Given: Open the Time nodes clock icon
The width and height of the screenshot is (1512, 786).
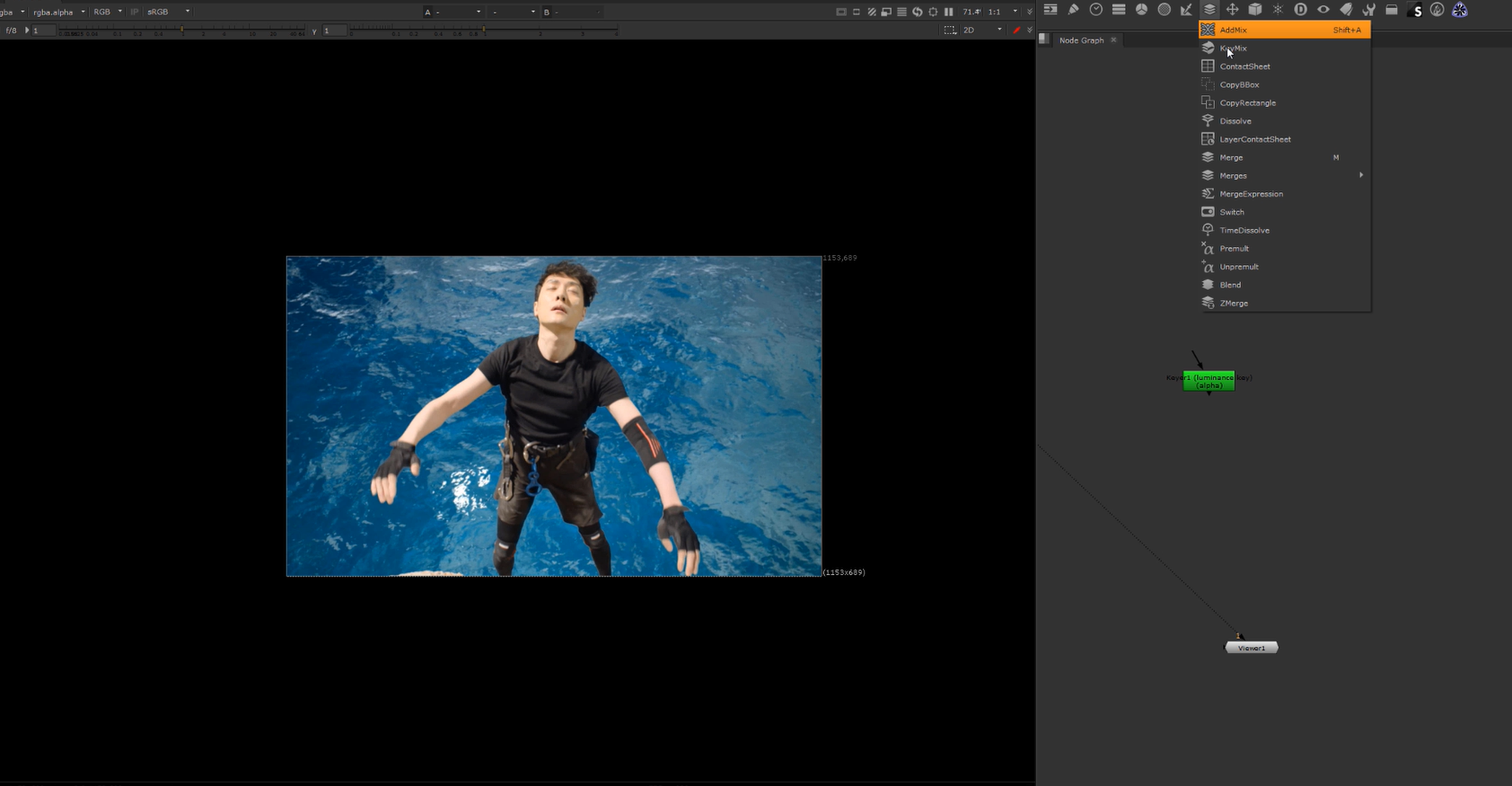Looking at the screenshot, I should (1095, 10).
